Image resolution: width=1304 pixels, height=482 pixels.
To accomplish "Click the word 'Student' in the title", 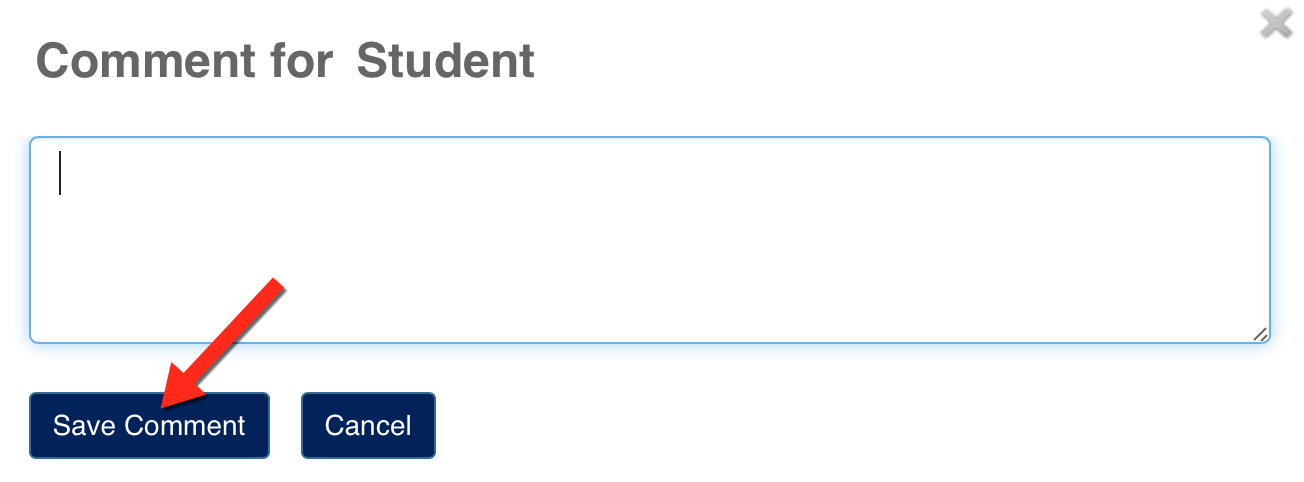I will pyautogui.click(x=445, y=62).
